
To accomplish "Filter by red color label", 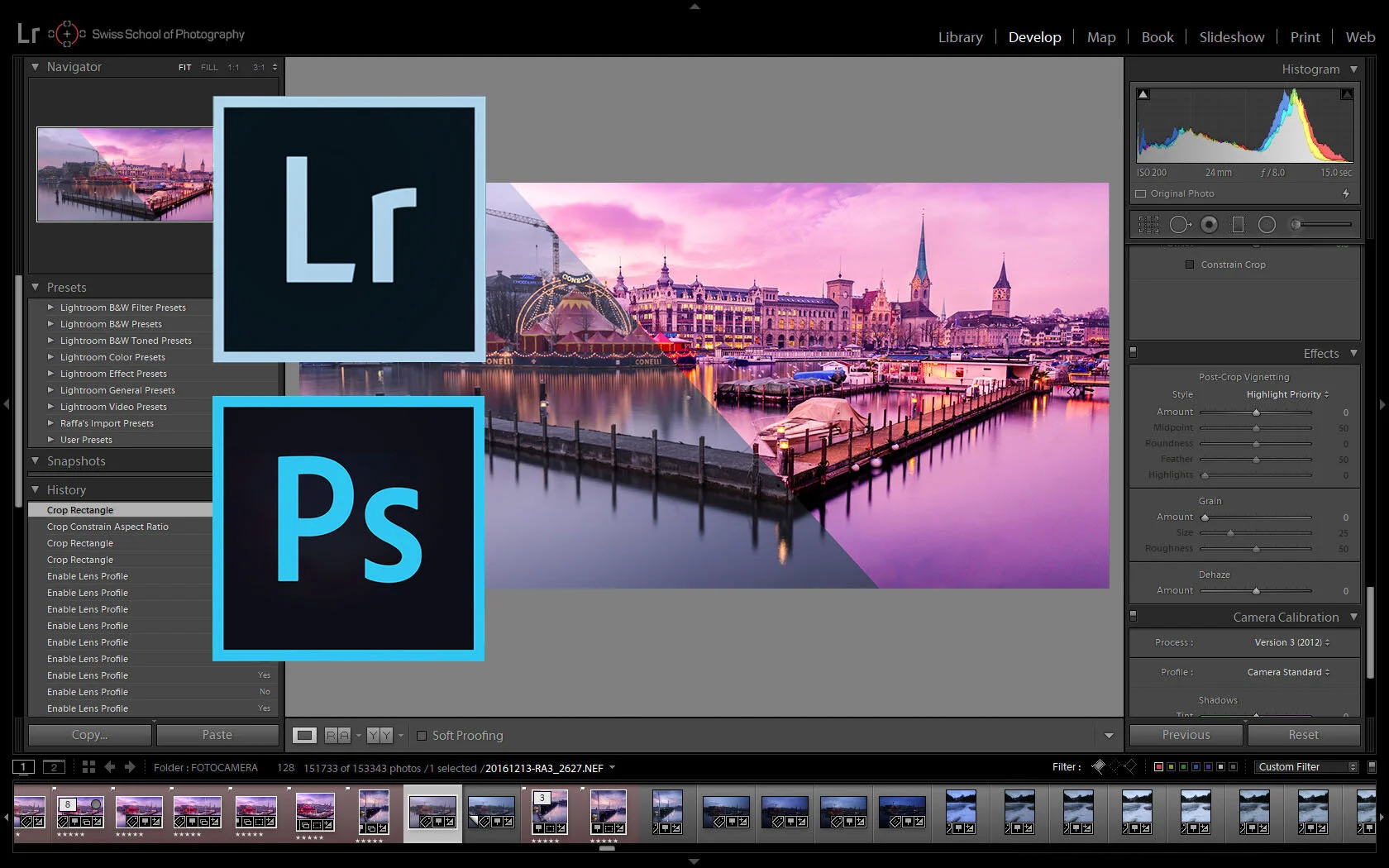I will point(1158,767).
